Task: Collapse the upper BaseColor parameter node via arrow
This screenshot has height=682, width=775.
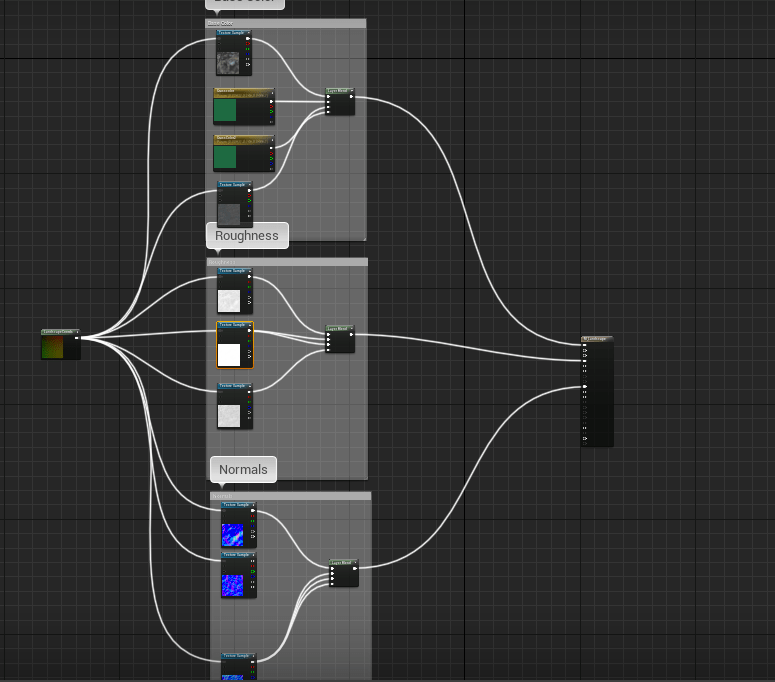Action: pyautogui.click(x=271, y=92)
